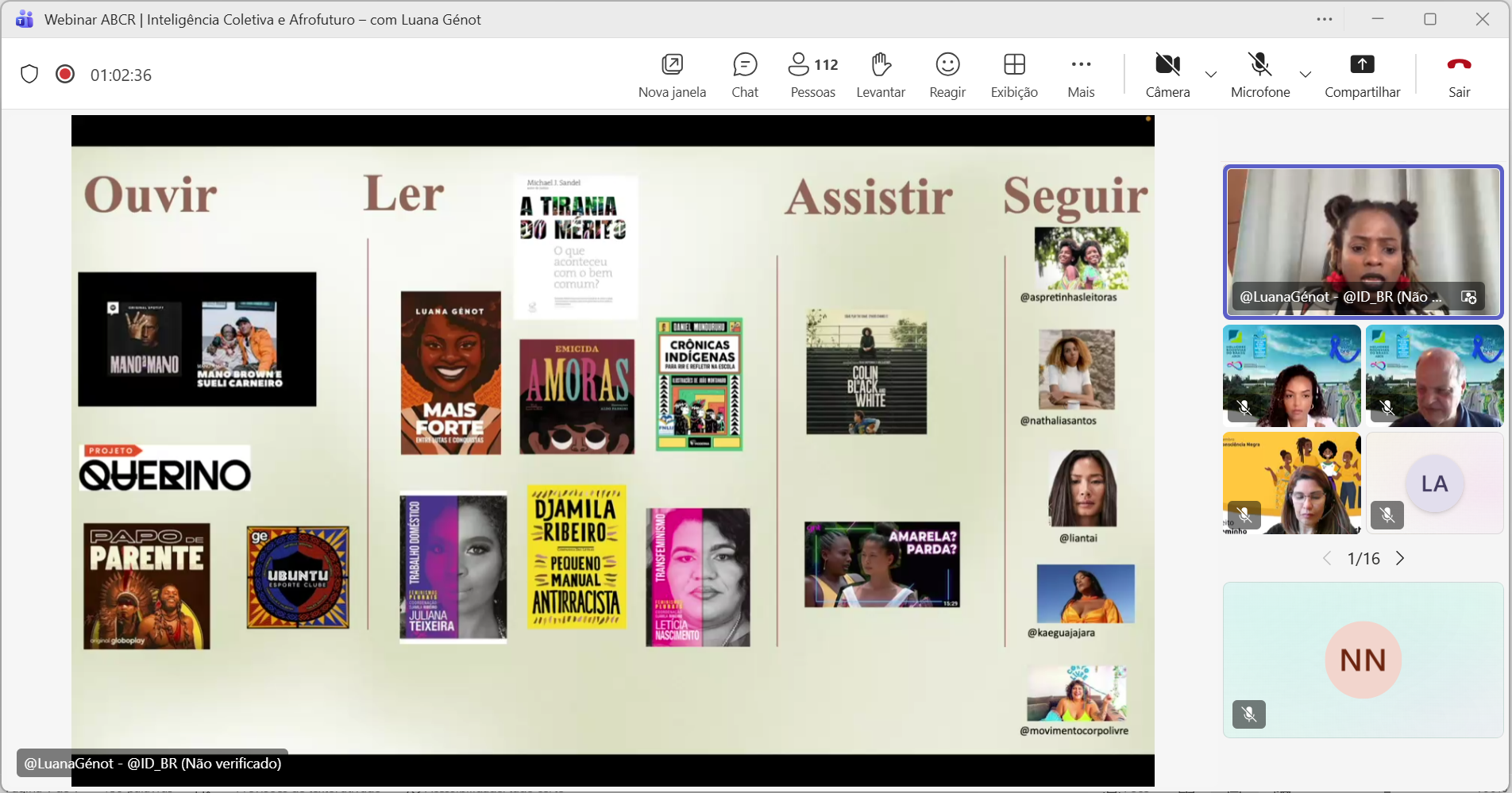
Task: Raise hand with Levantar button
Action: pos(881,75)
